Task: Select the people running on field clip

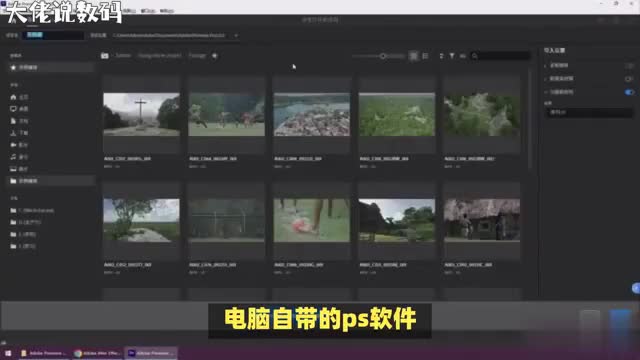Action: coord(227,114)
